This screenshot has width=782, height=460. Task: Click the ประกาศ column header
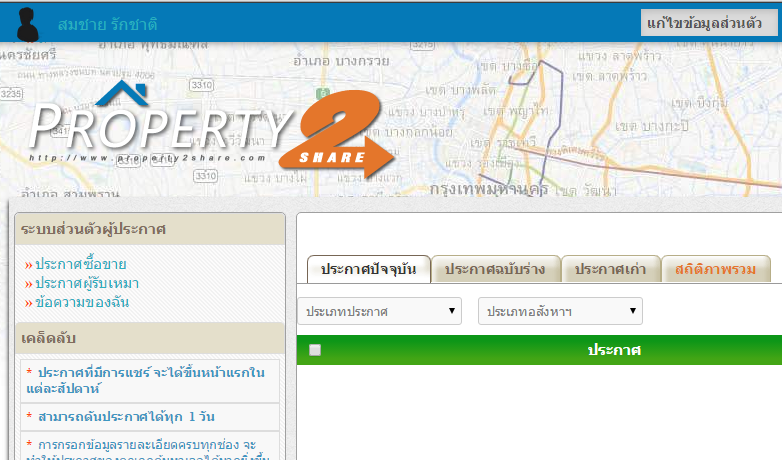(614, 350)
